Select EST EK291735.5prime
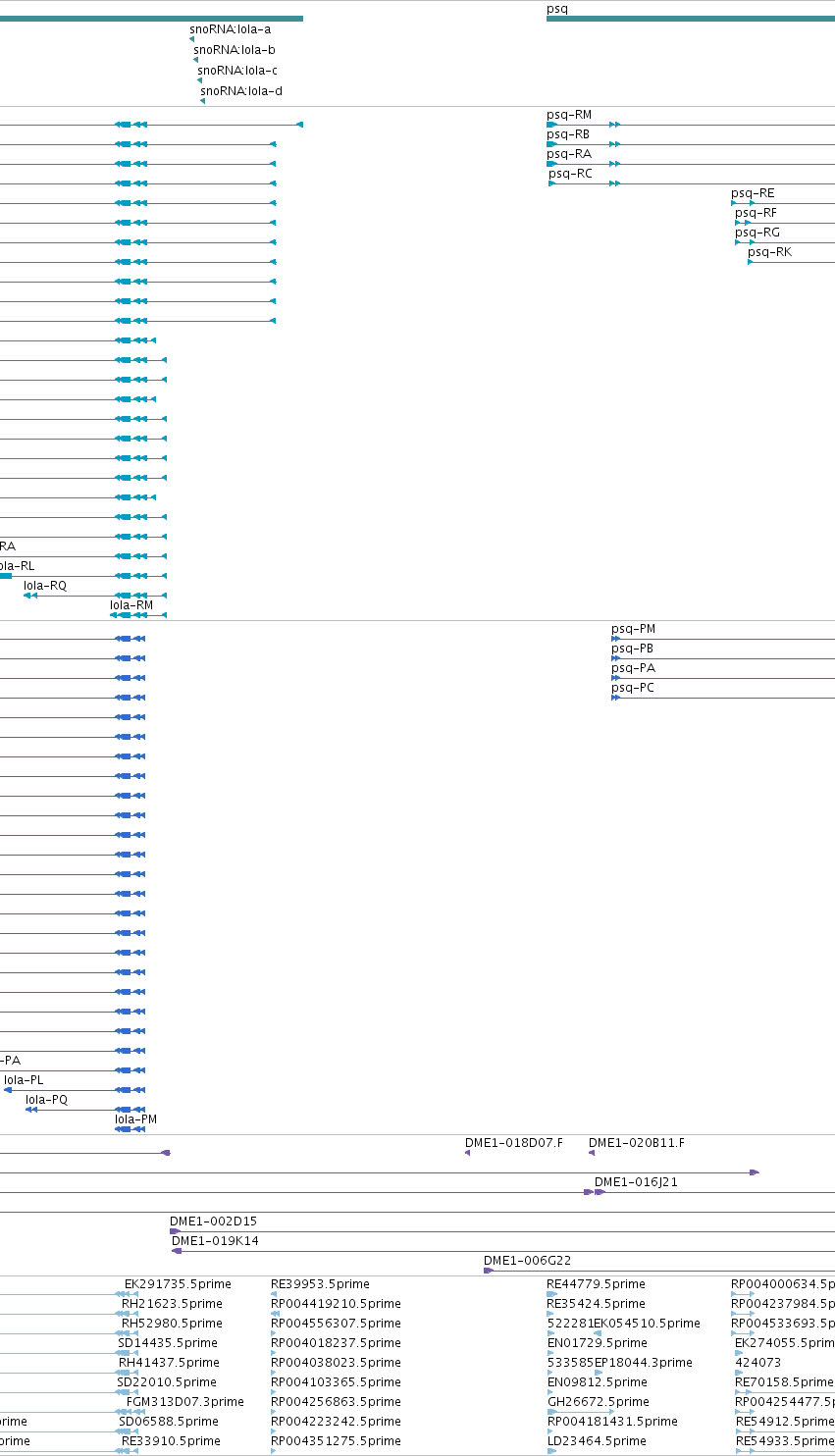Image resolution: width=835 pixels, height=1456 pixels. [x=178, y=1284]
